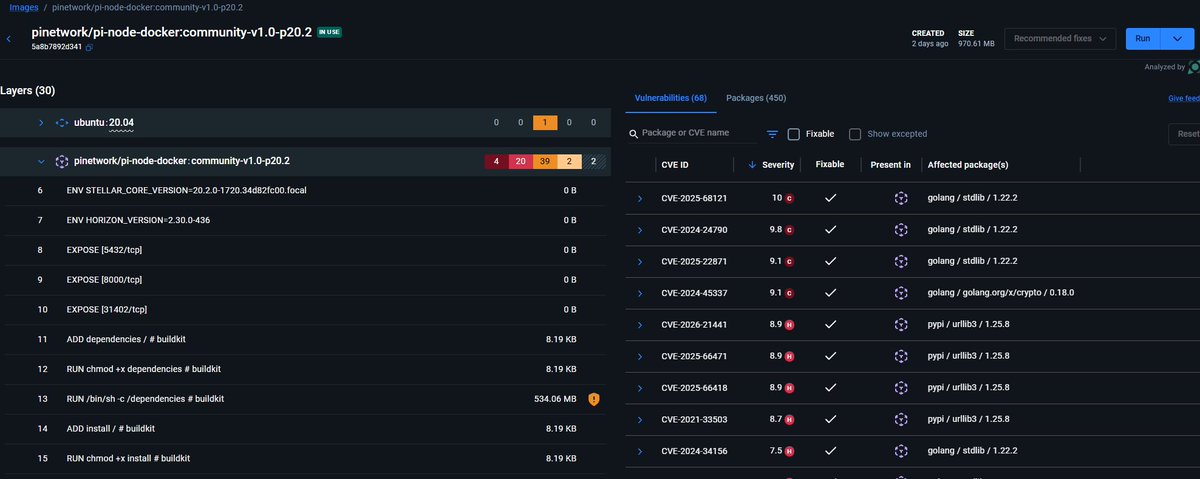Viewport: 1200px width, 479px height.
Task: Click ubuntu orange medium count 1
Action: point(544,123)
